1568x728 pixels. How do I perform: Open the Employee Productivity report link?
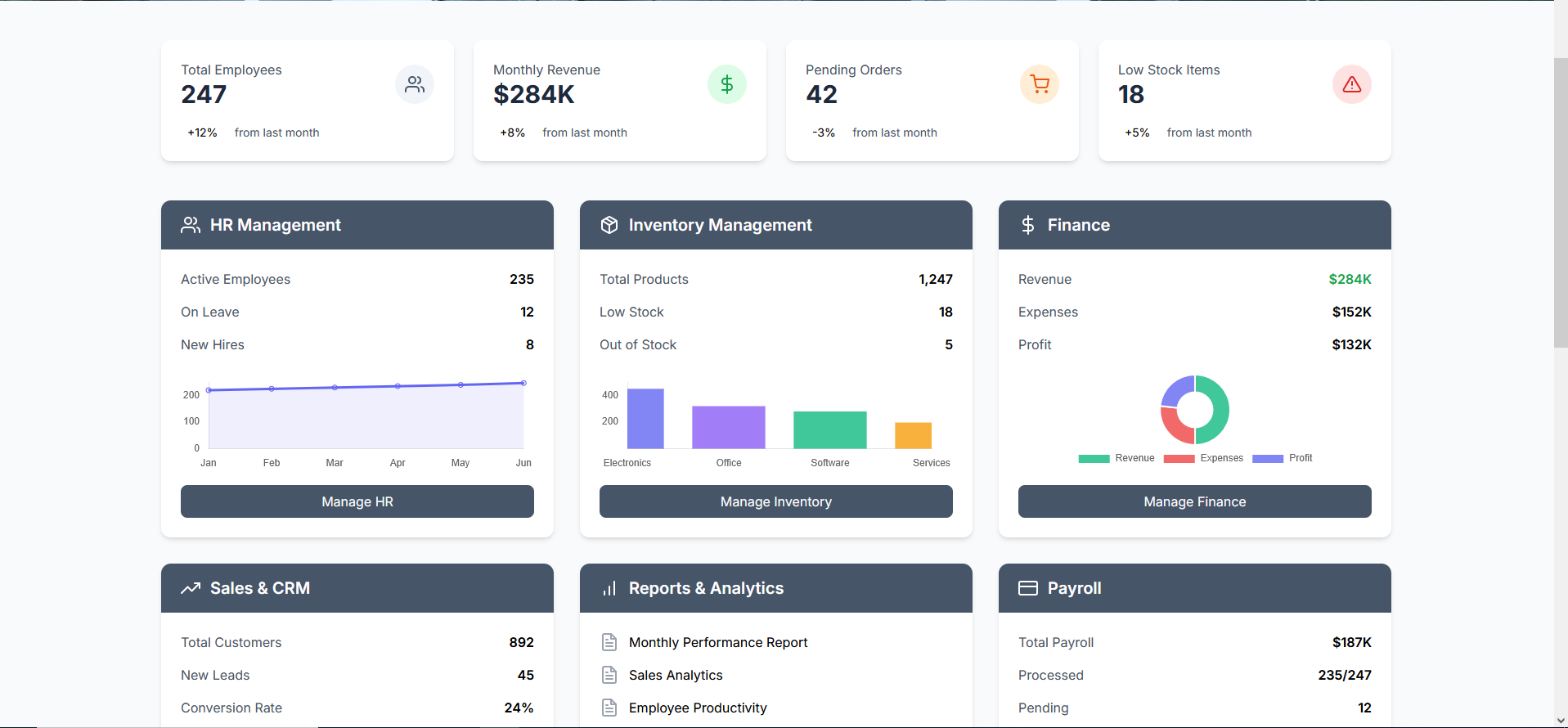[x=698, y=708]
